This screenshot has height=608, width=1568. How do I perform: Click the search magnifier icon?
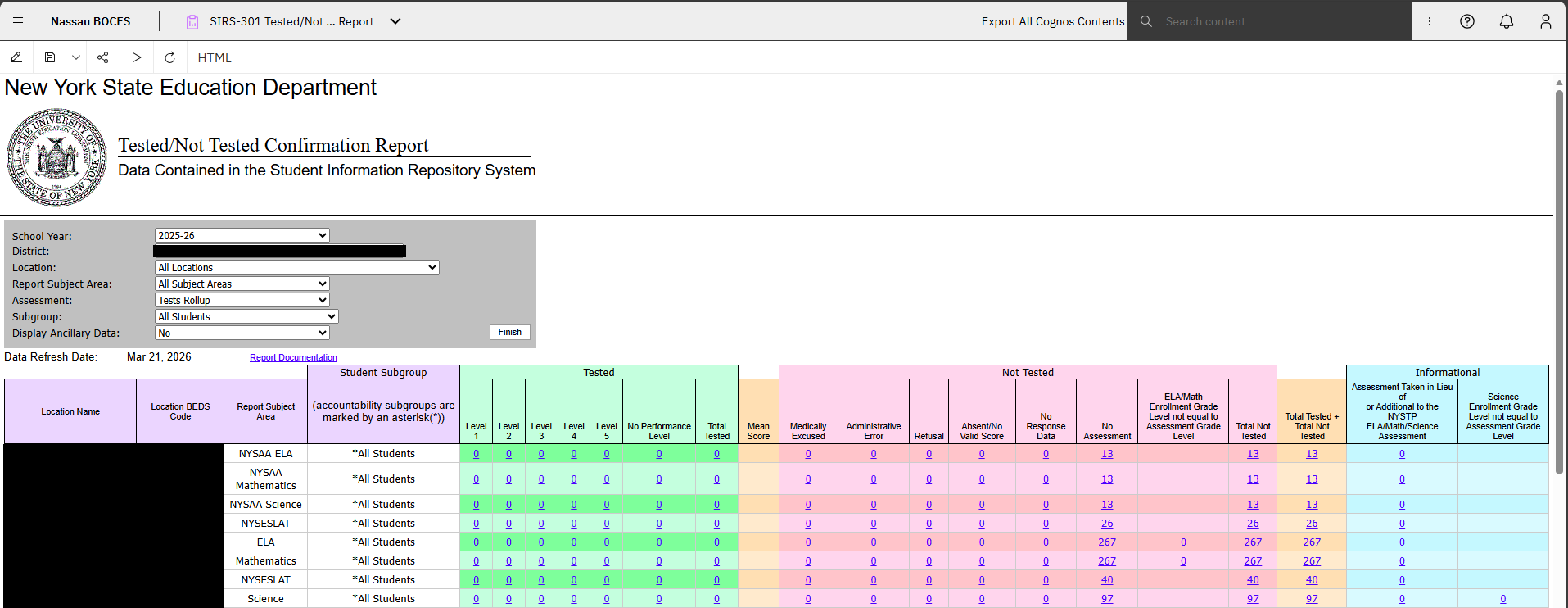[x=1146, y=21]
